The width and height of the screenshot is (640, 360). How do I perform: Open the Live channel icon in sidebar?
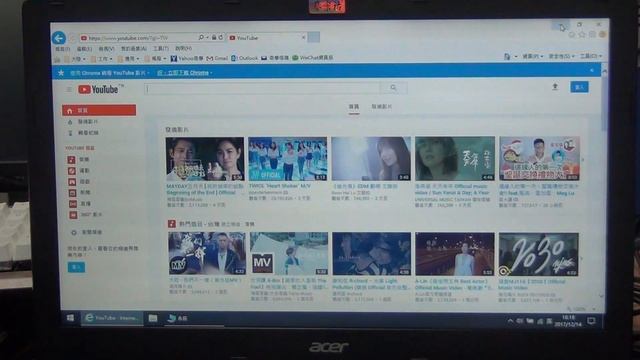[x=73, y=204]
